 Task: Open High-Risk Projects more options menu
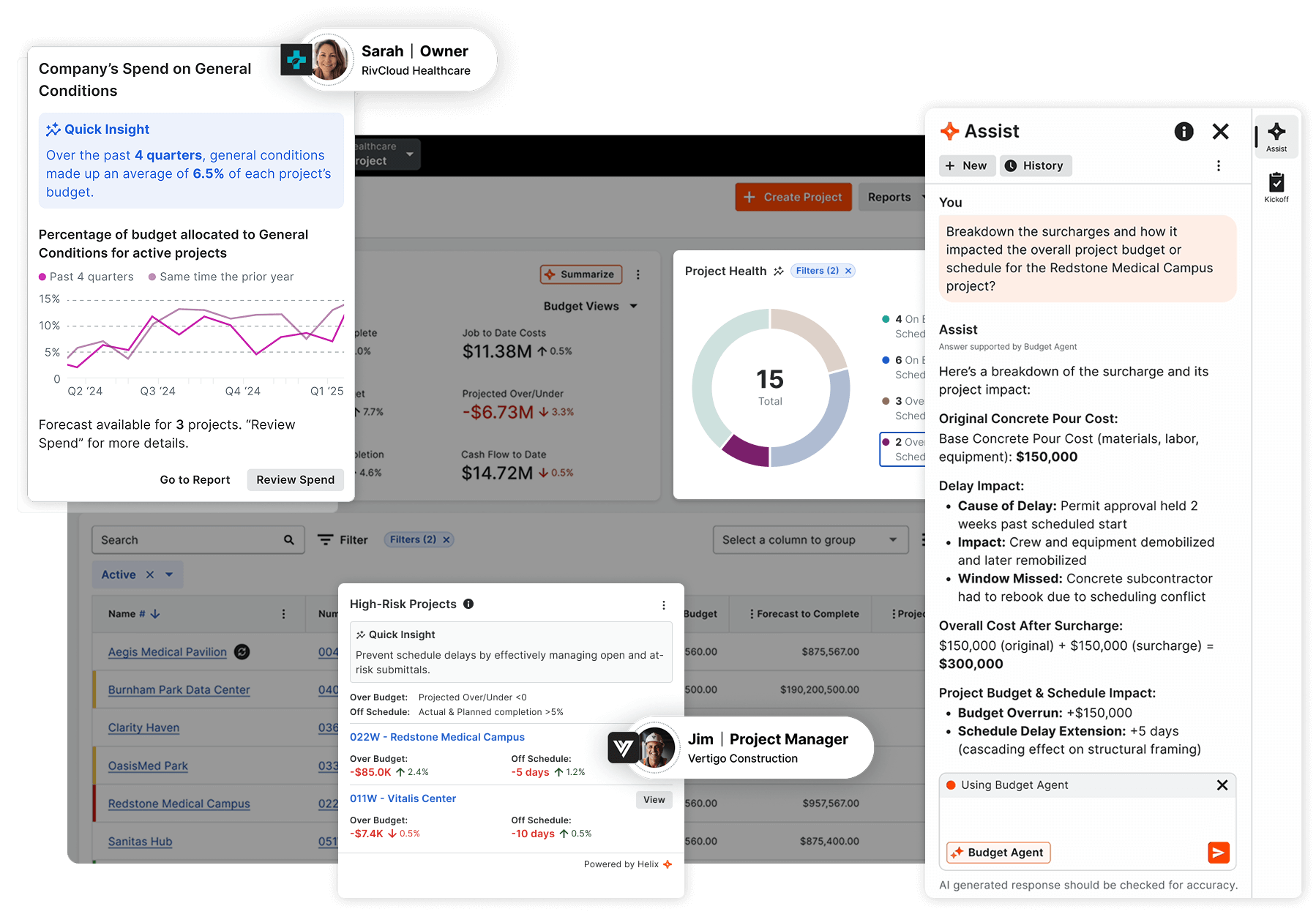664,605
